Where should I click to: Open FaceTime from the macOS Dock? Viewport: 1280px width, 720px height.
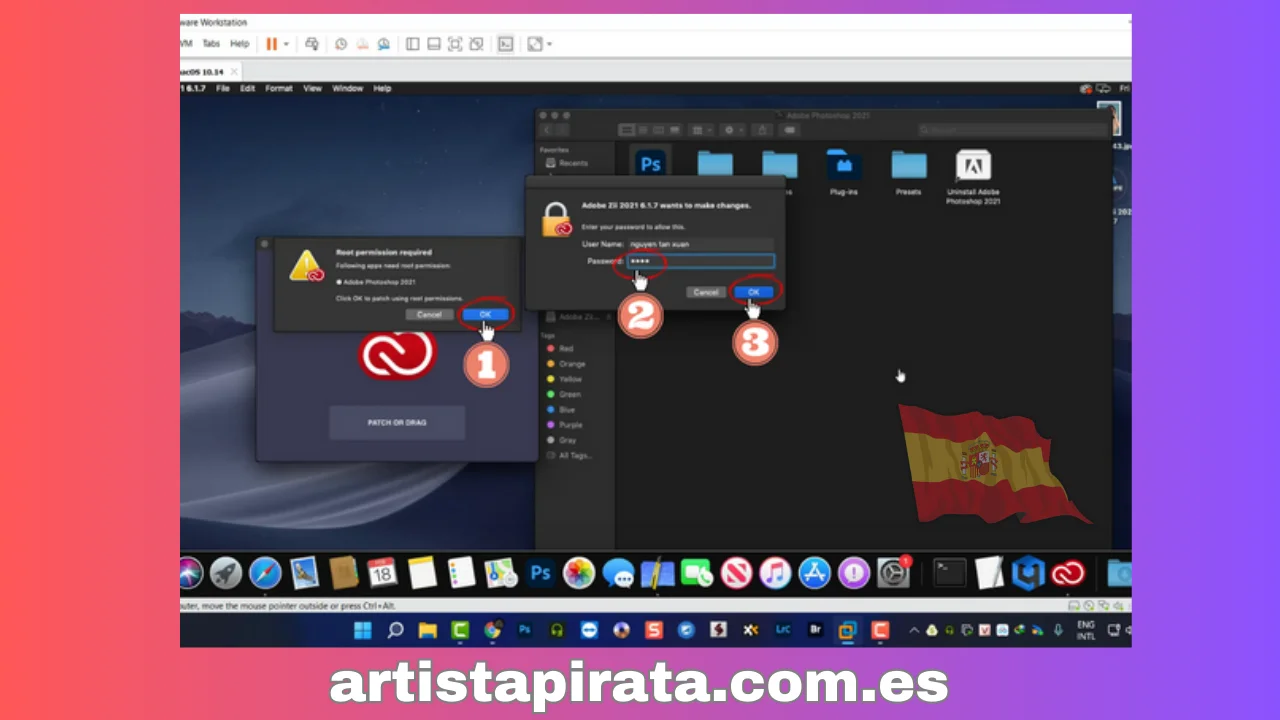pos(697,573)
